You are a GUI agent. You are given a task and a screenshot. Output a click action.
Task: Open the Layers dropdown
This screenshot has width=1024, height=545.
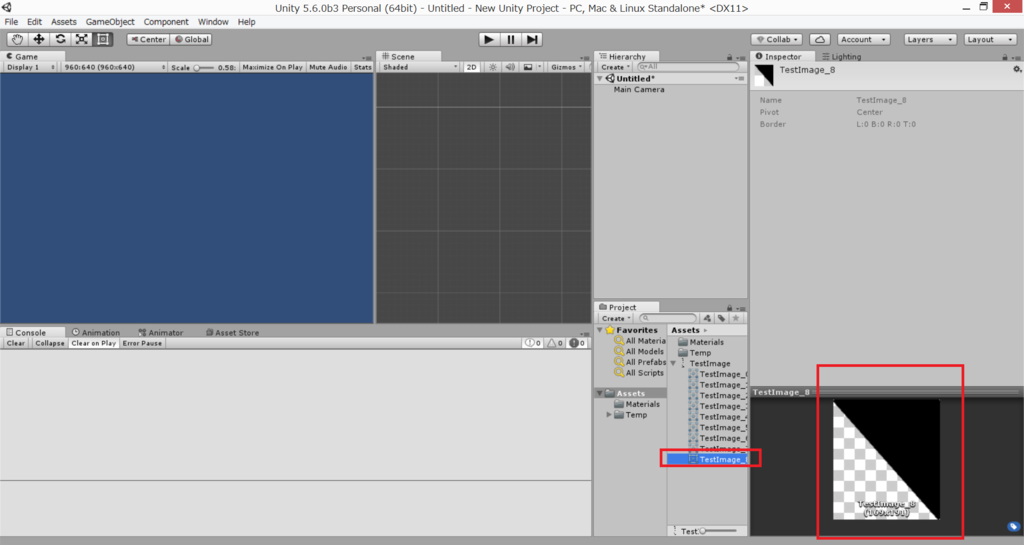click(930, 39)
